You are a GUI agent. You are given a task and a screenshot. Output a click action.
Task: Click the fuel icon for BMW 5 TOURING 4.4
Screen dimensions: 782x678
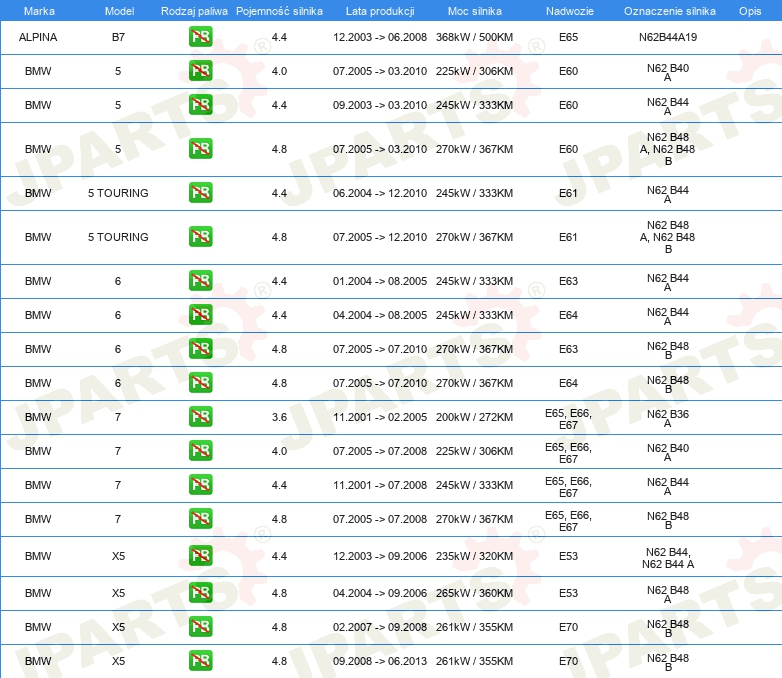point(200,193)
